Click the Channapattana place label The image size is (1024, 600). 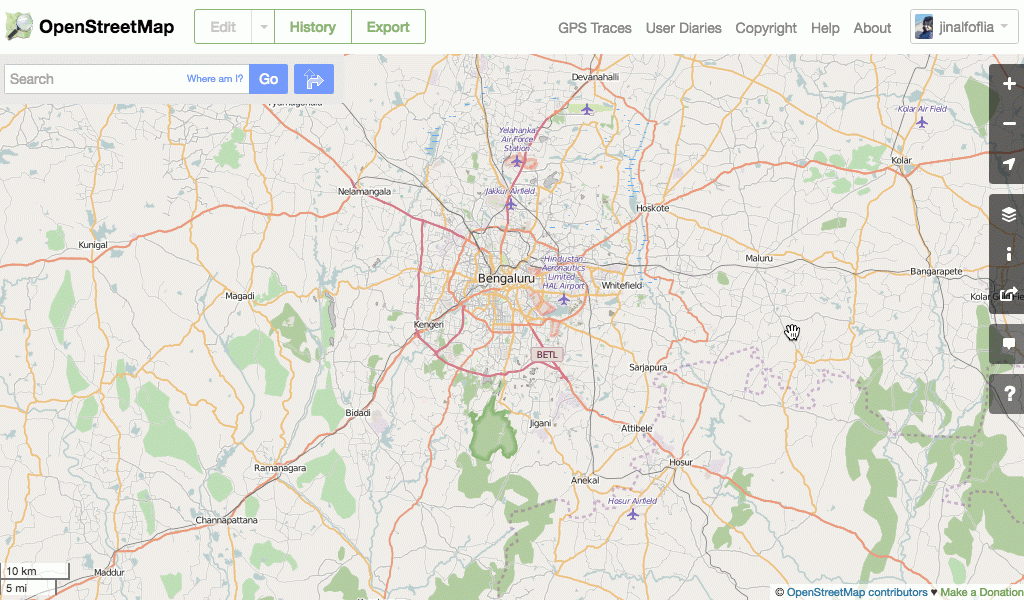(227, 520)
